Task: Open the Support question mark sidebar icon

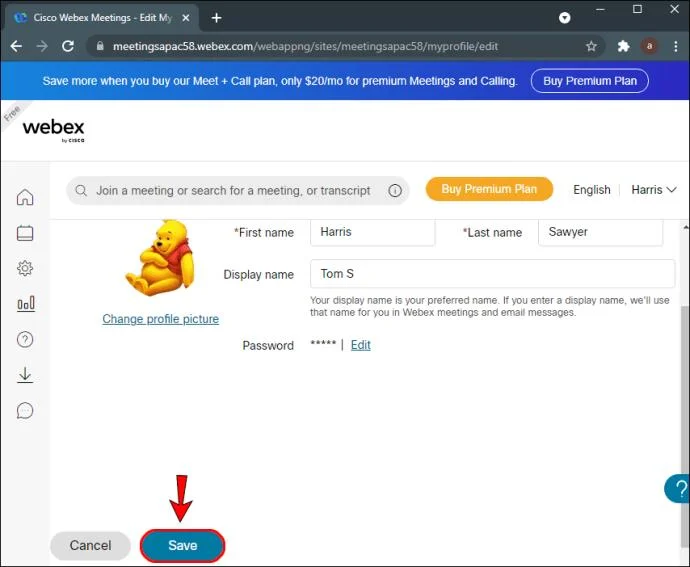Action: pyautogui.click(x=25, y=339)
